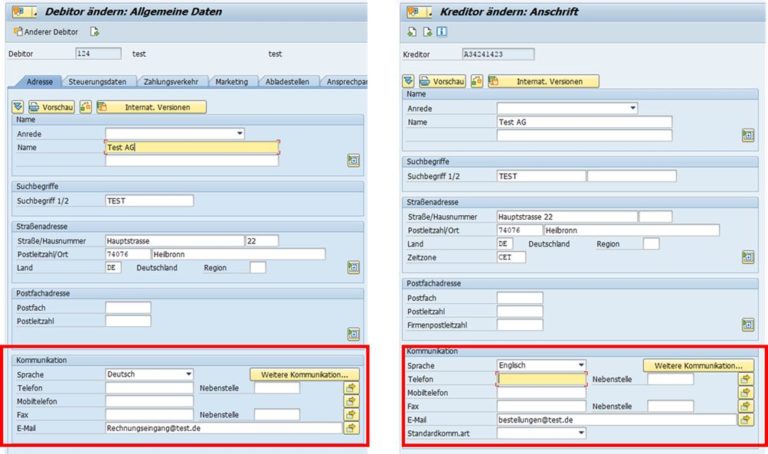This screenshot has width=768, height=454.
Task: Click more-fields icon in Kreditor Postfachadresse section
Action: pyautogui.click(x=748, y=324)
